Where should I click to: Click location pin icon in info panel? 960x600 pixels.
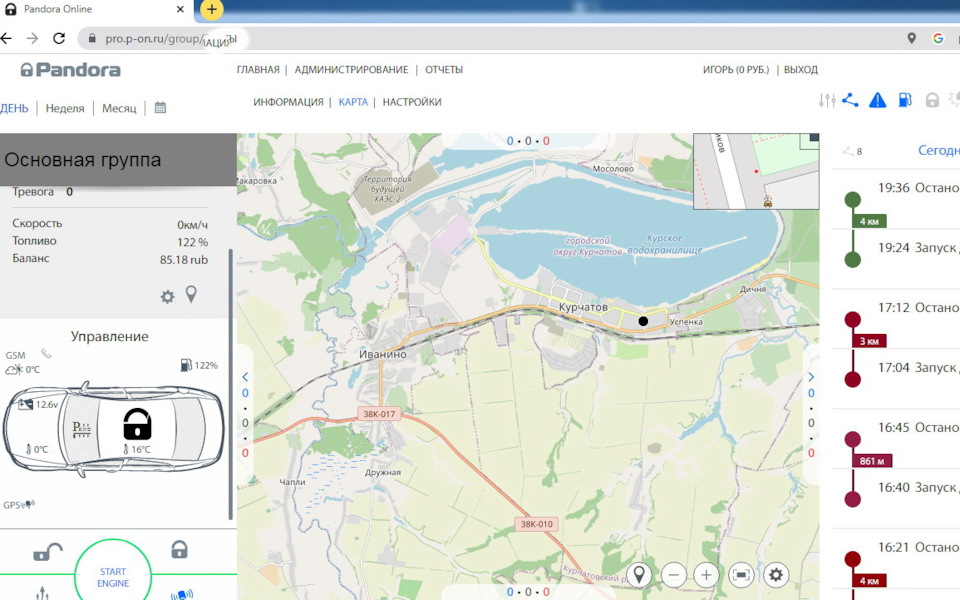pyautogui.click(x=192, y=294)
